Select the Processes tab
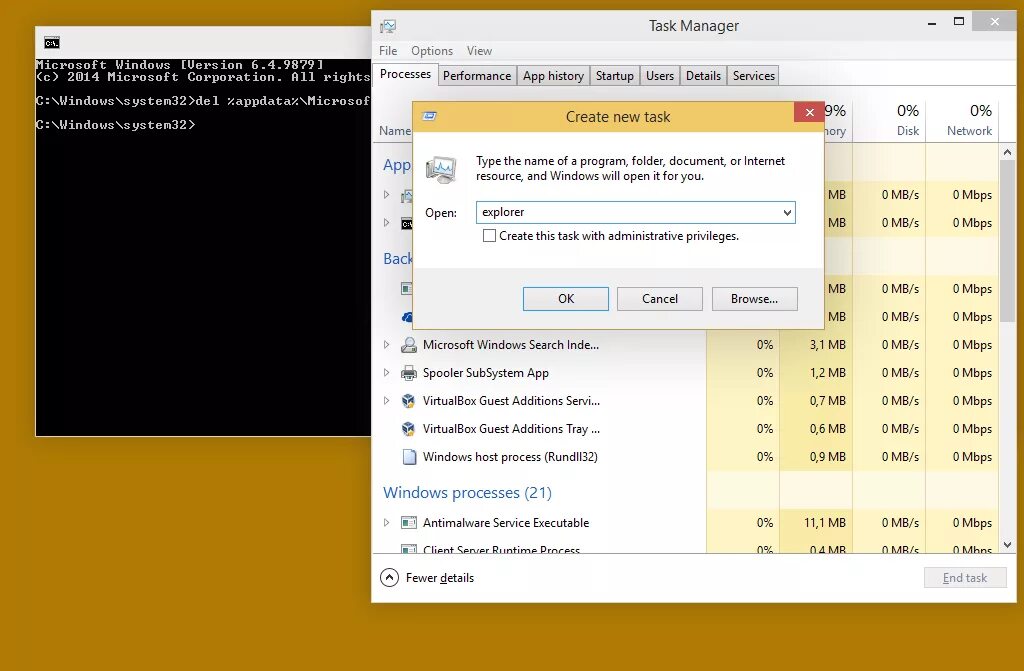Screen dimensions: 1024x671 click(405, 74)
